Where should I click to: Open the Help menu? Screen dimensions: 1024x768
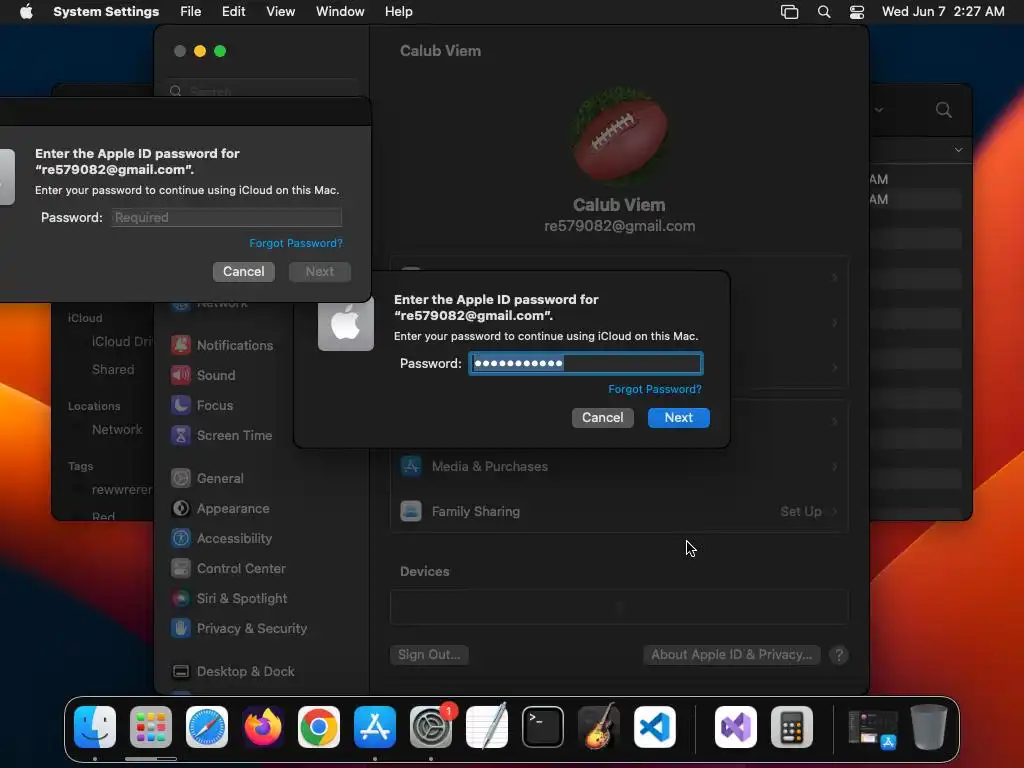pyautogui.click(x=398, y=12)
